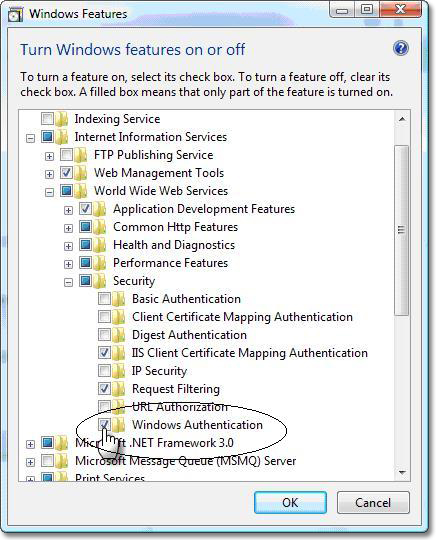Close the Windows Features dialog
Viewport: 436px width, 540px height.
click(401, 9)
